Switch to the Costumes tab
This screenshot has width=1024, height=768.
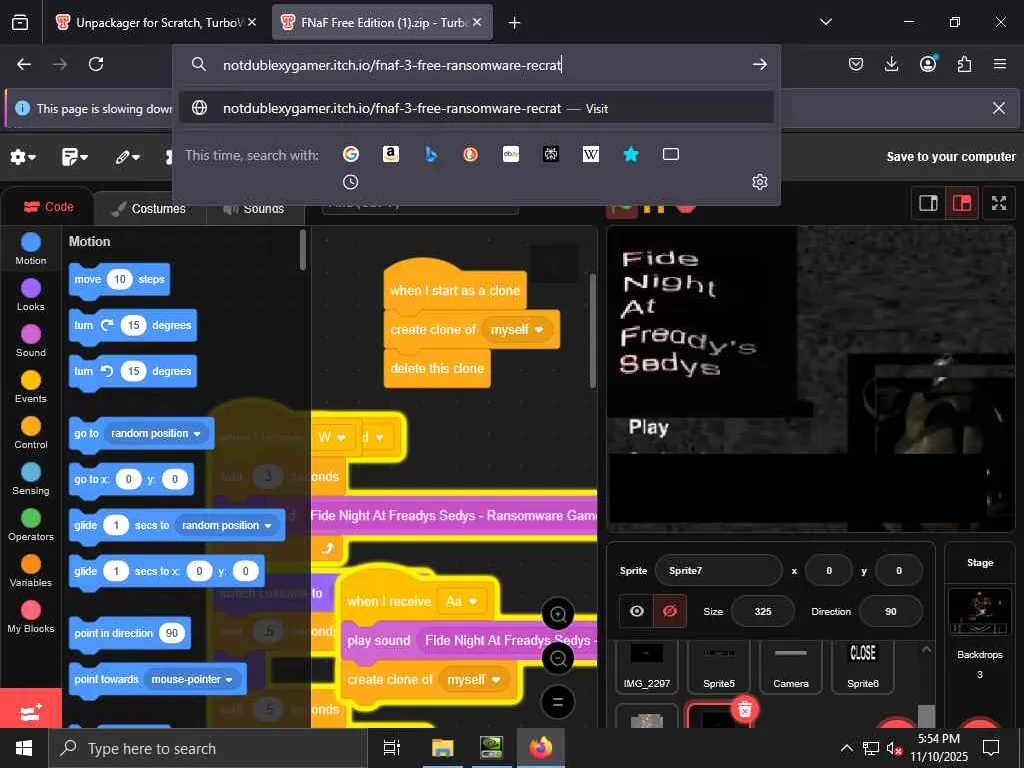point(149,208)
